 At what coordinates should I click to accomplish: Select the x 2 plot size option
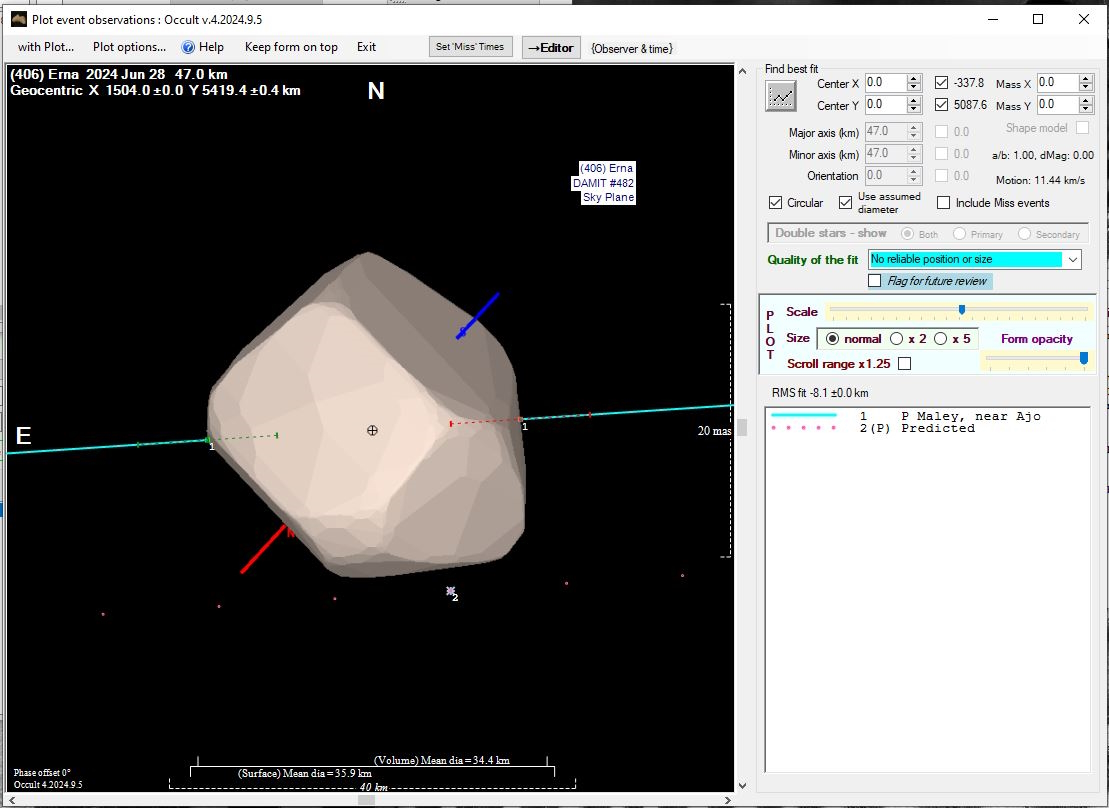[x=897, y=339]
